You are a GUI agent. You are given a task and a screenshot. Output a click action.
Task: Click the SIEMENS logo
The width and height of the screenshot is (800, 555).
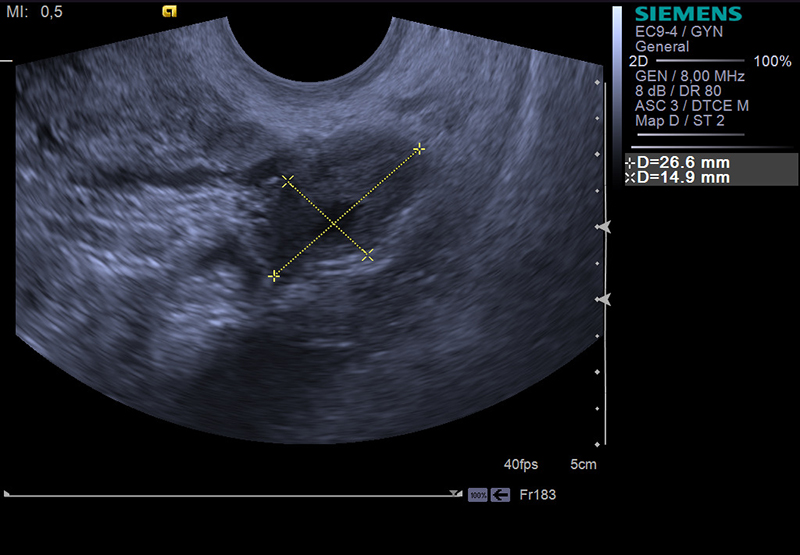[x=688, y=14]
